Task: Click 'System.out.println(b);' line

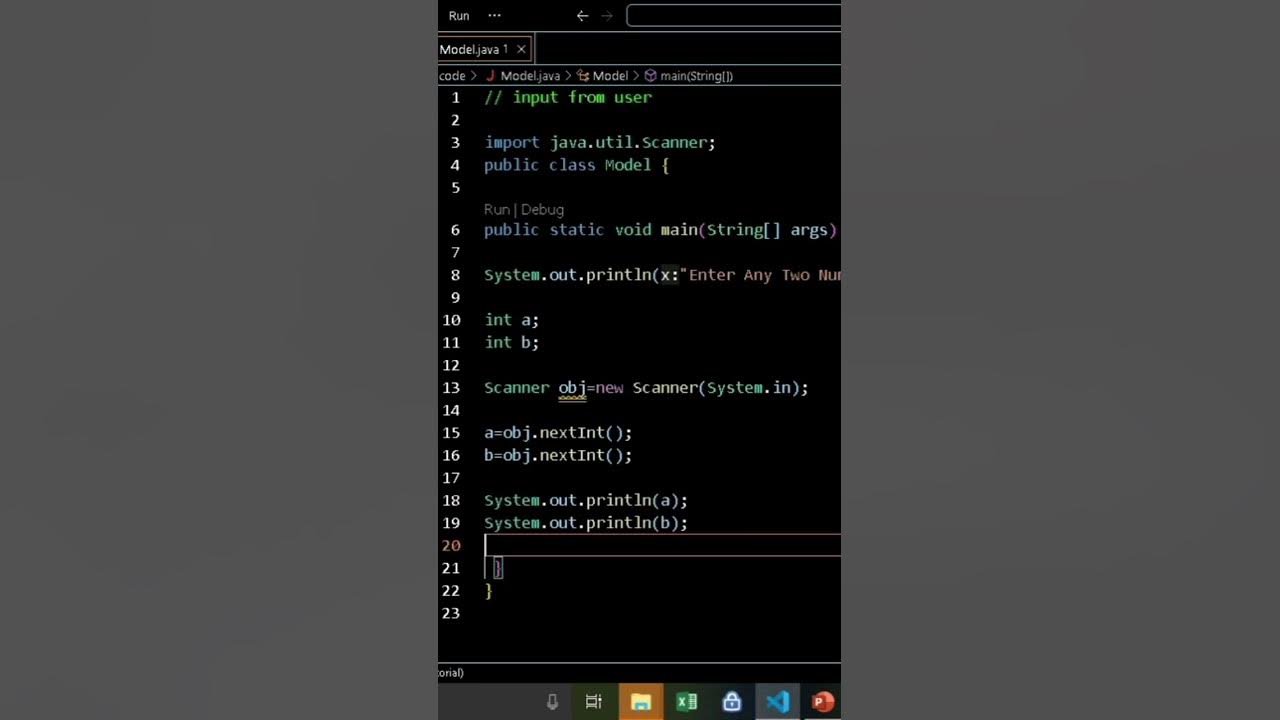Action: tap(586, 523)
